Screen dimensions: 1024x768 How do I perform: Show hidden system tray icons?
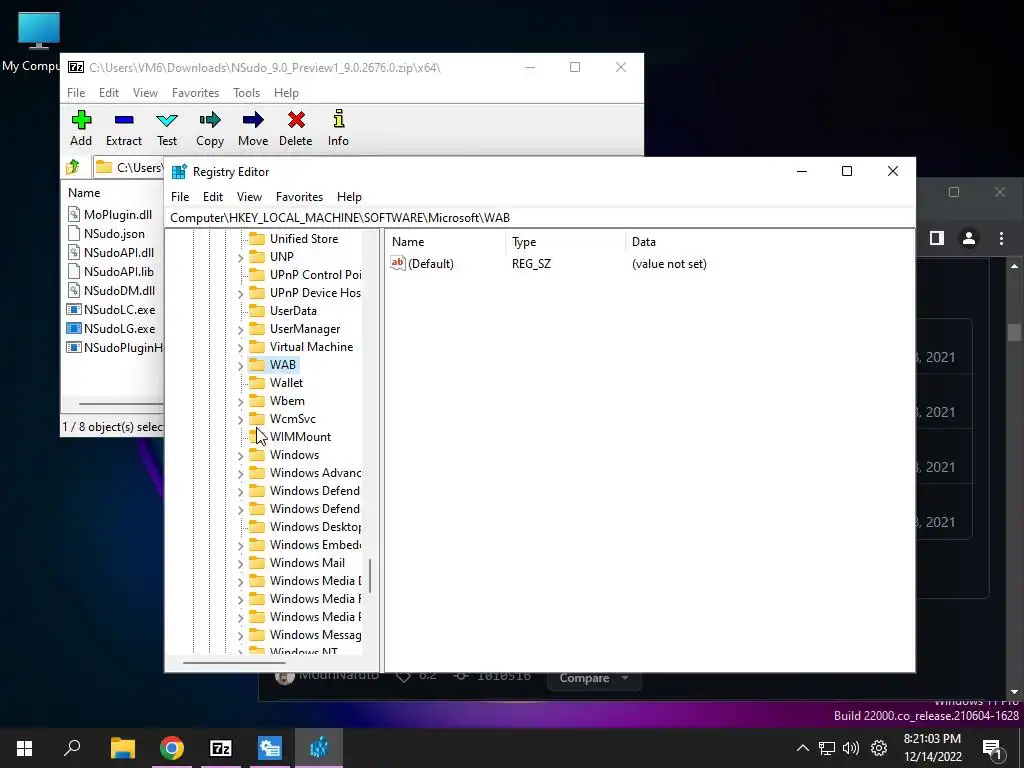click(803, 748)
